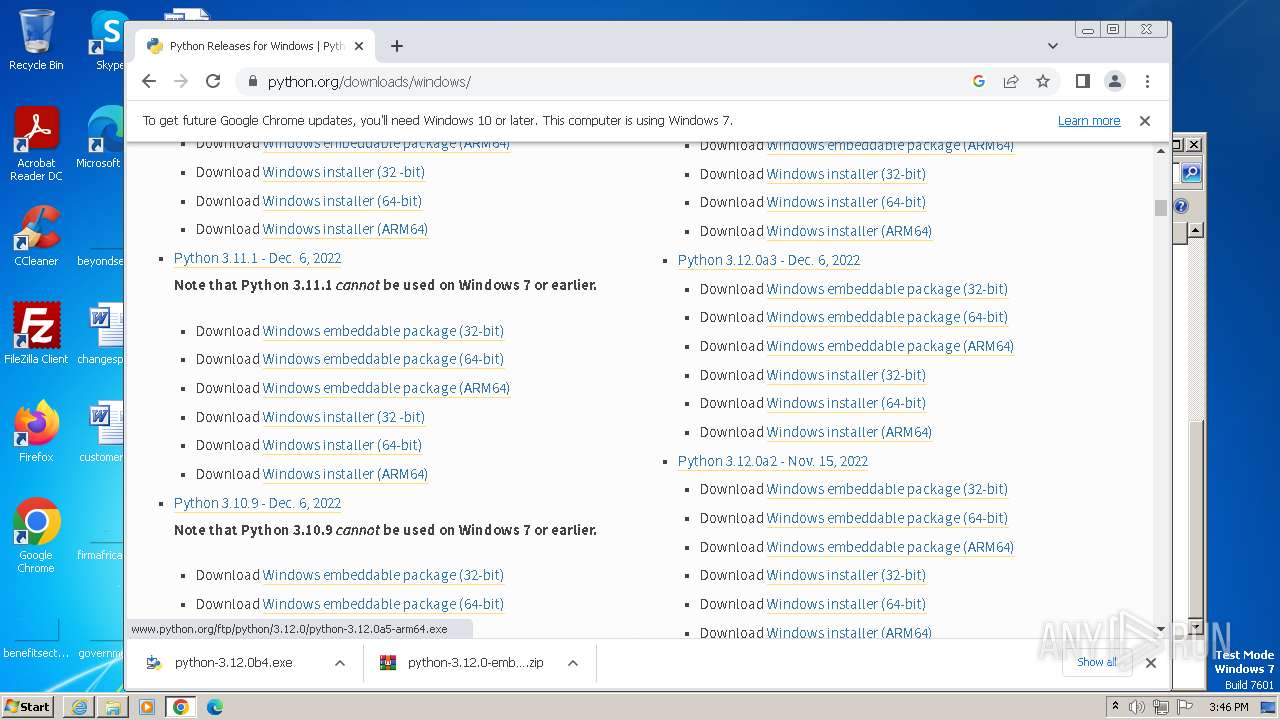Download 3.11.1 Windows embeddable package (64-bit)
1280x720 pixels.
pyautogui.click(x=383, y=359)
